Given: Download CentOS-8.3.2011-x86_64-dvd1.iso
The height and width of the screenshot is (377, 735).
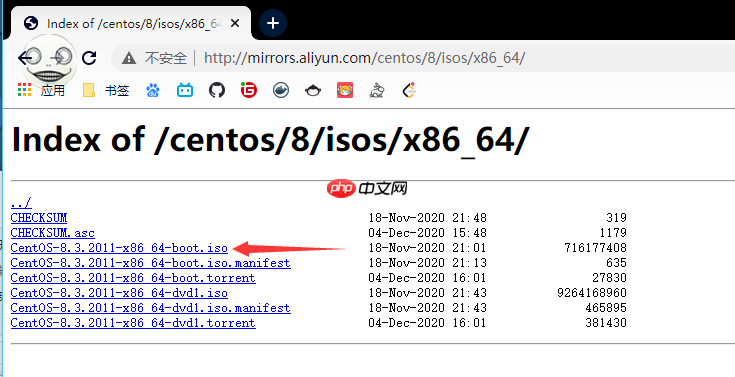Looking at the screenshot, I should coord(119,293).
